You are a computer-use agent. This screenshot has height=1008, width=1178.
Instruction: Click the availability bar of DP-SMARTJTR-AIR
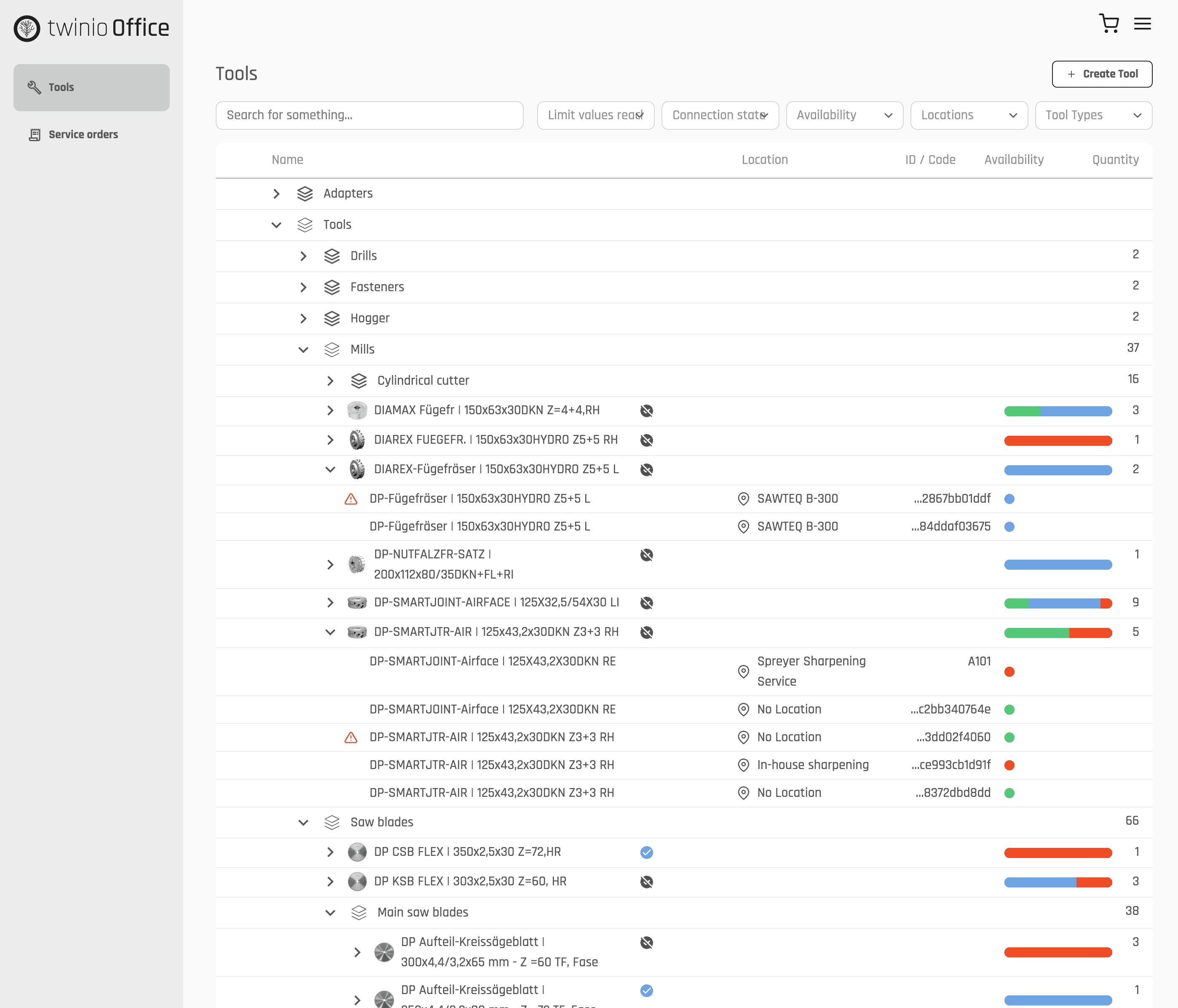[1058, 632]
